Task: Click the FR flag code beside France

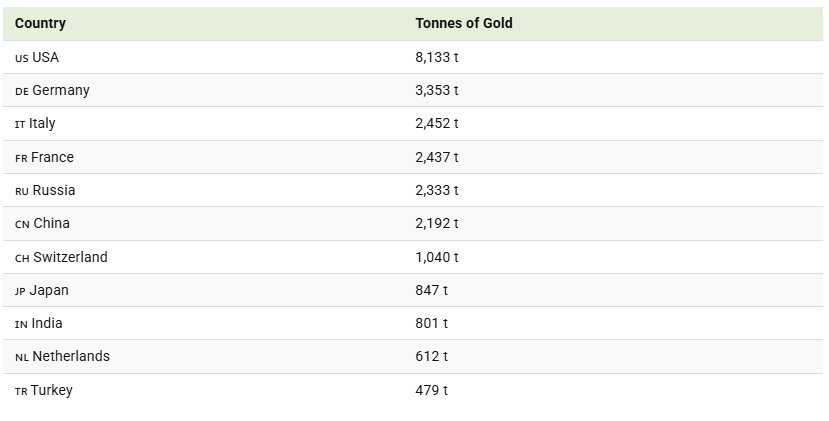Action: (21, 159)
